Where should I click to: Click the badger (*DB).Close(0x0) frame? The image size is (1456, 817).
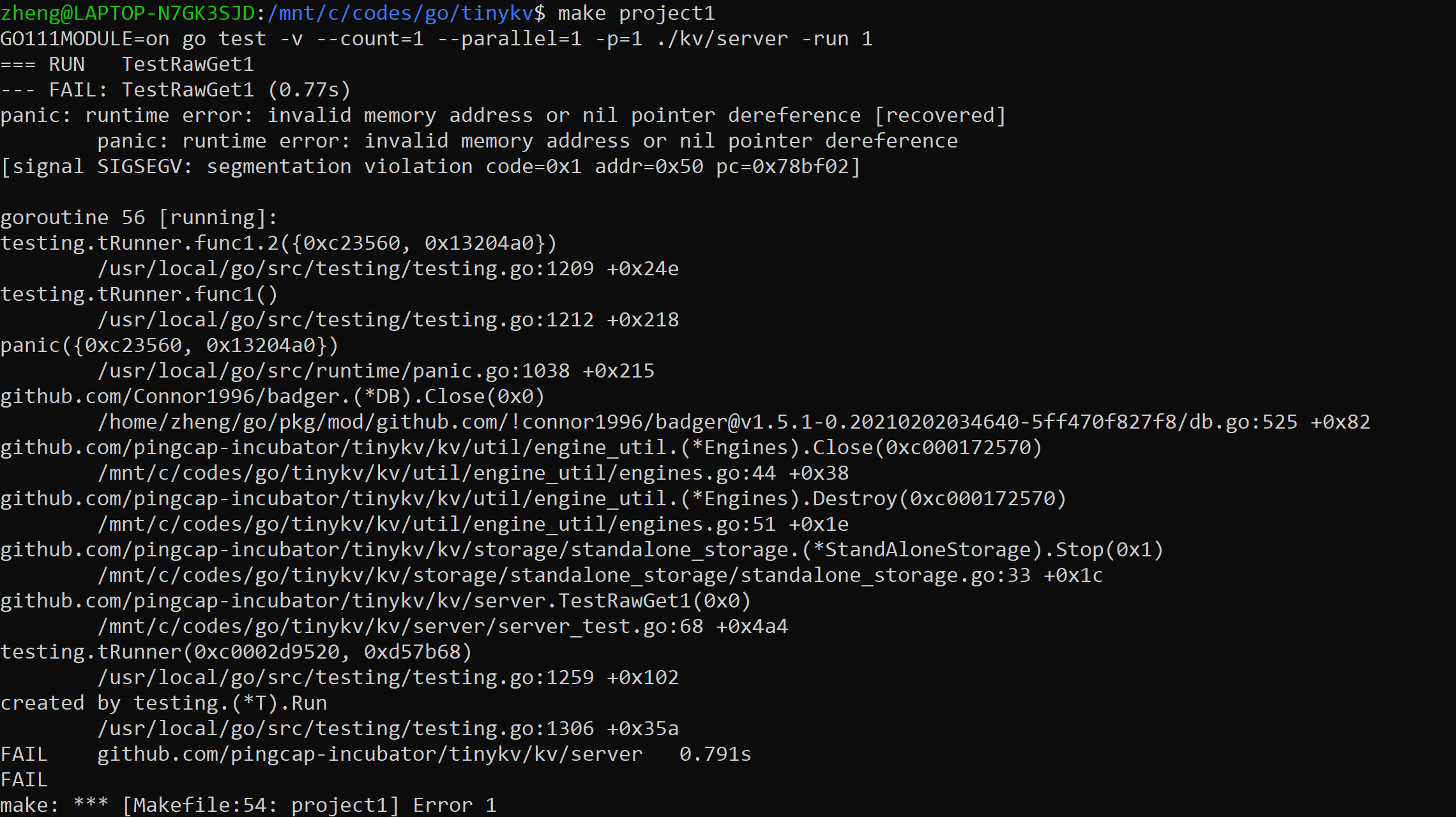click(x=273, y=397)
